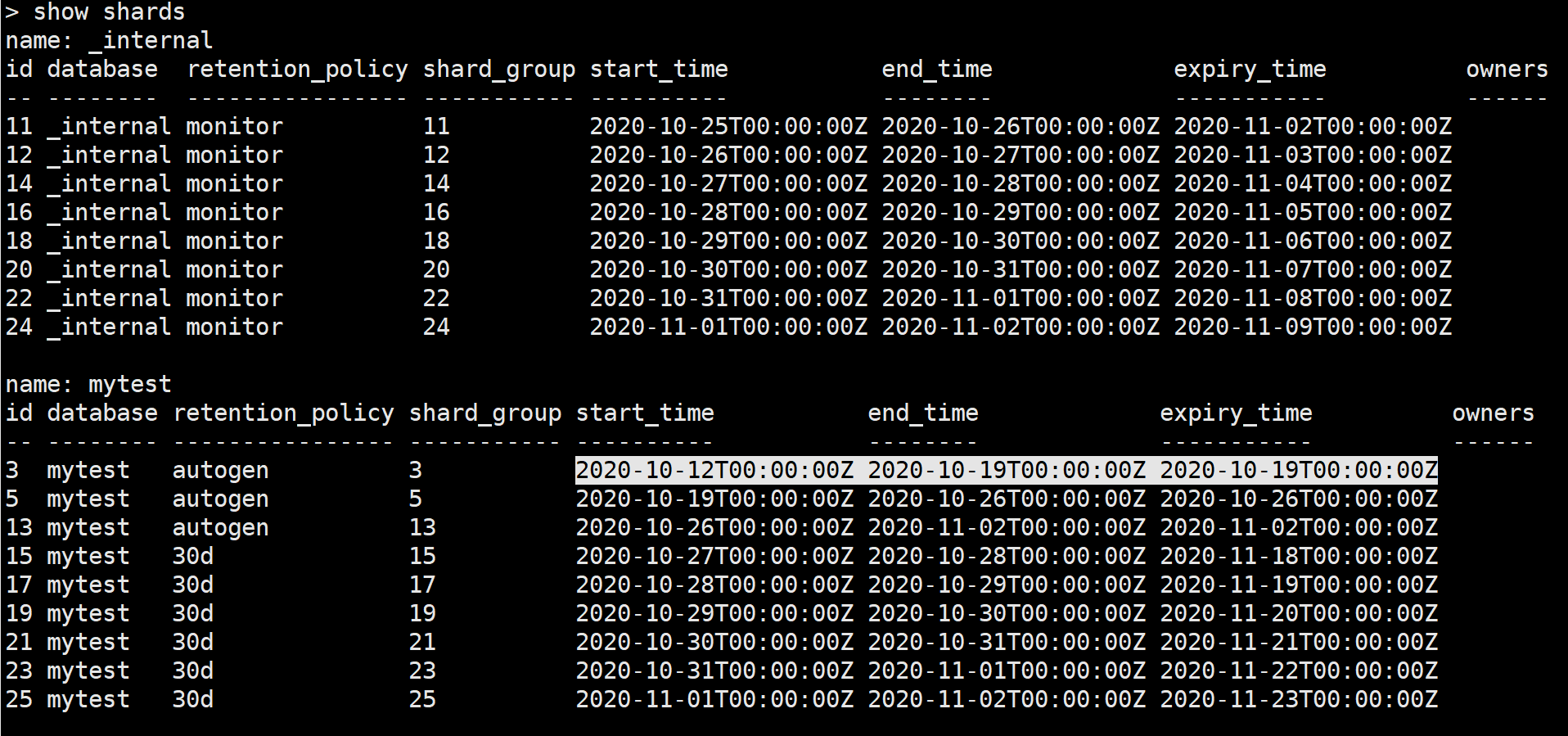
Task: Click highlighted expiry time 2020-10-19T00:00:00Z in row 3
Action: [1299, 471]
